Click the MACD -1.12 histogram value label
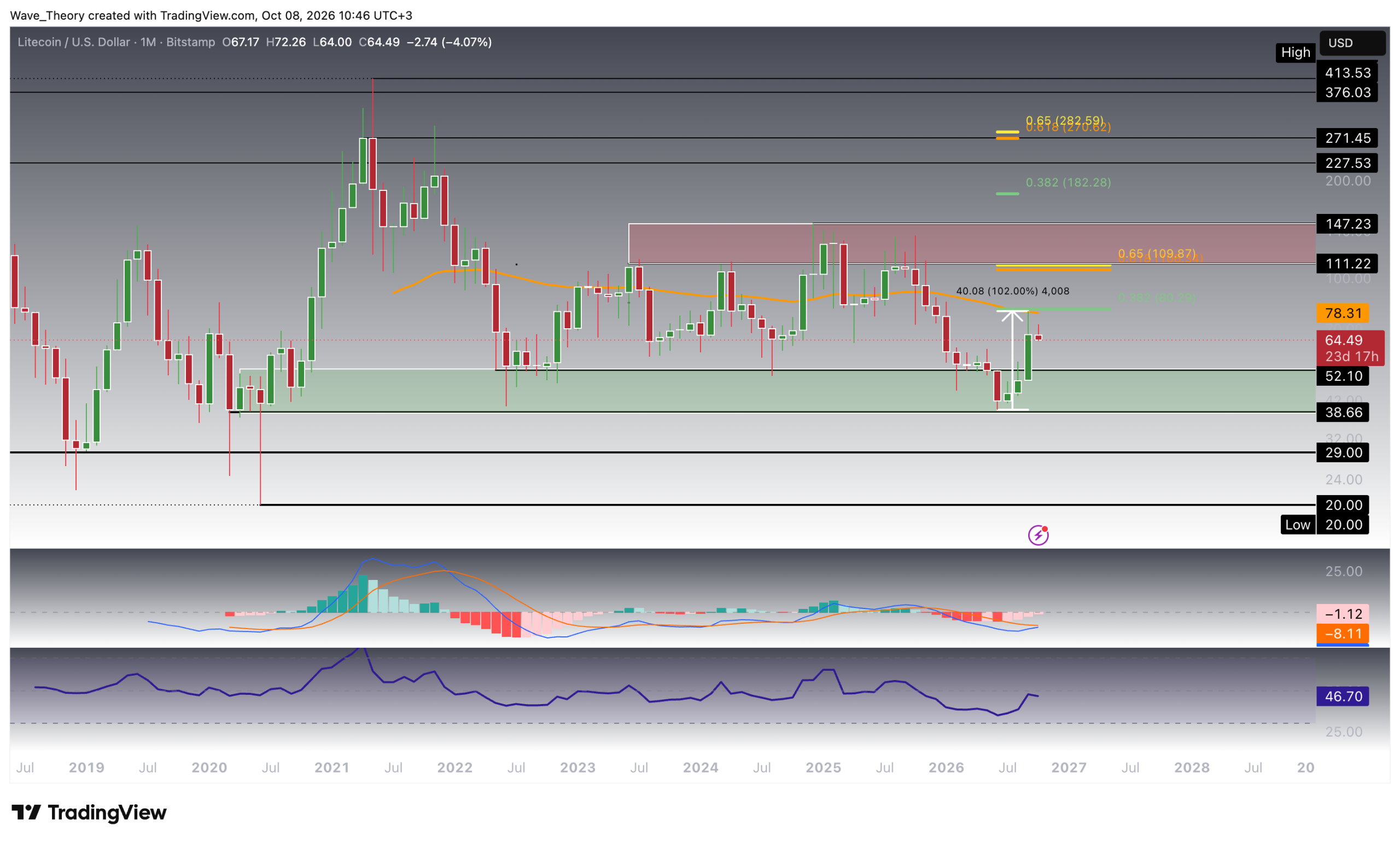 1342,614
